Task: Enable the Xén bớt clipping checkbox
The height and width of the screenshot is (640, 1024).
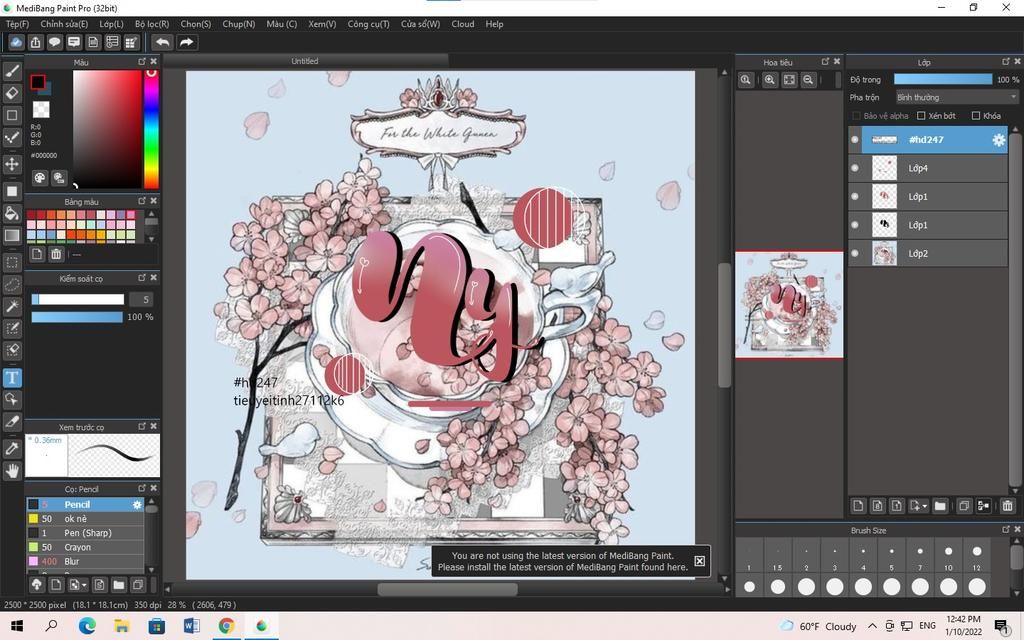Action: [921, 116]
